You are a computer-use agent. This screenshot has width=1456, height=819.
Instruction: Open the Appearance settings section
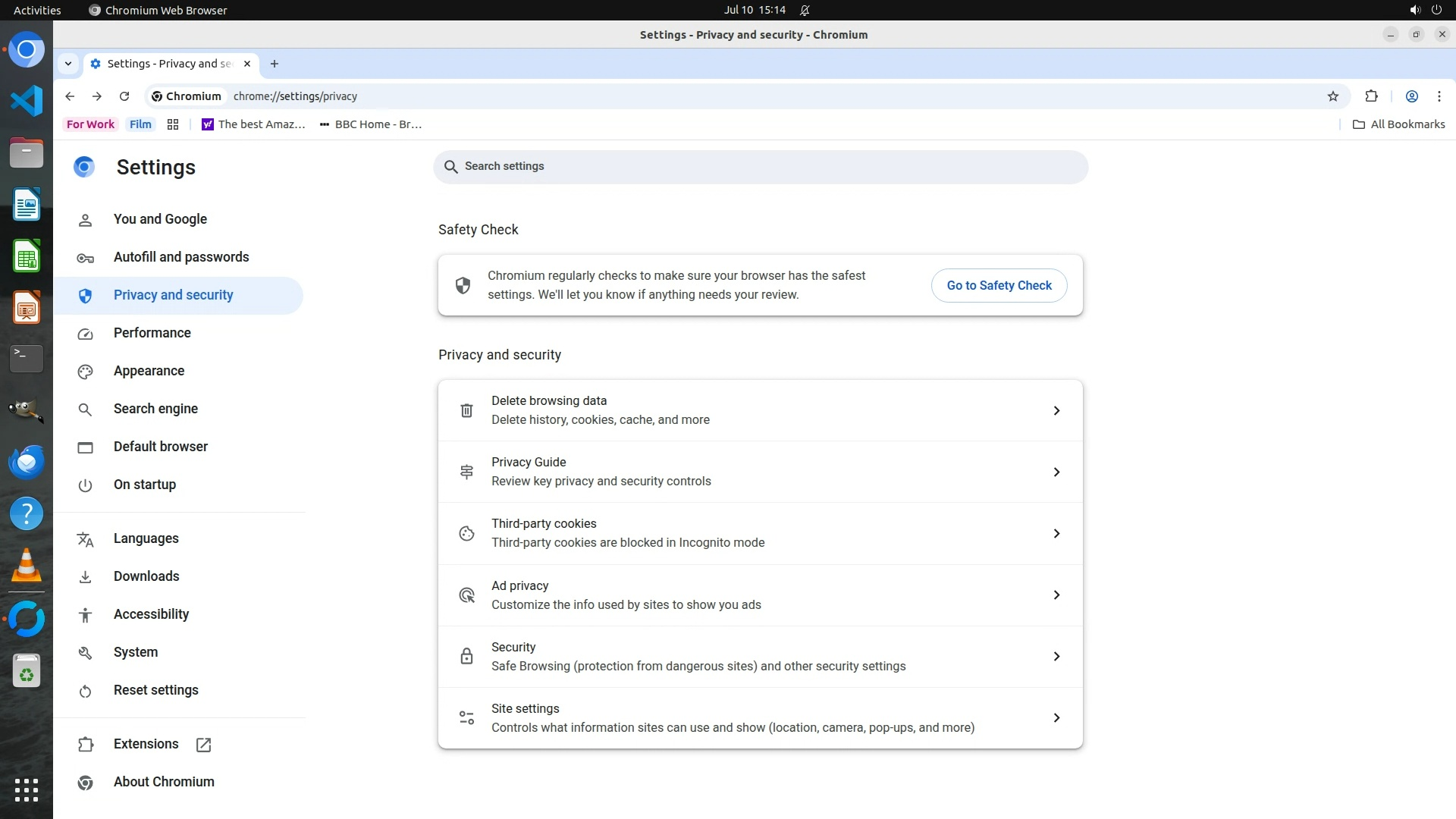pos(149,371)
